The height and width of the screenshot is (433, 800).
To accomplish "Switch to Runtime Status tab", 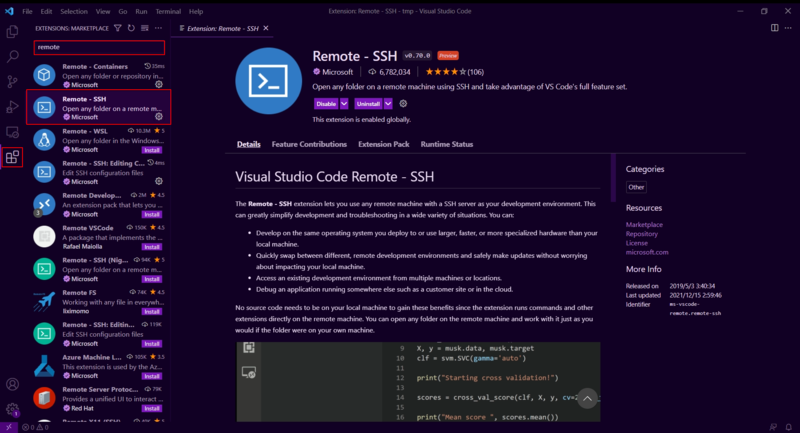I will (x=447, y=144).
